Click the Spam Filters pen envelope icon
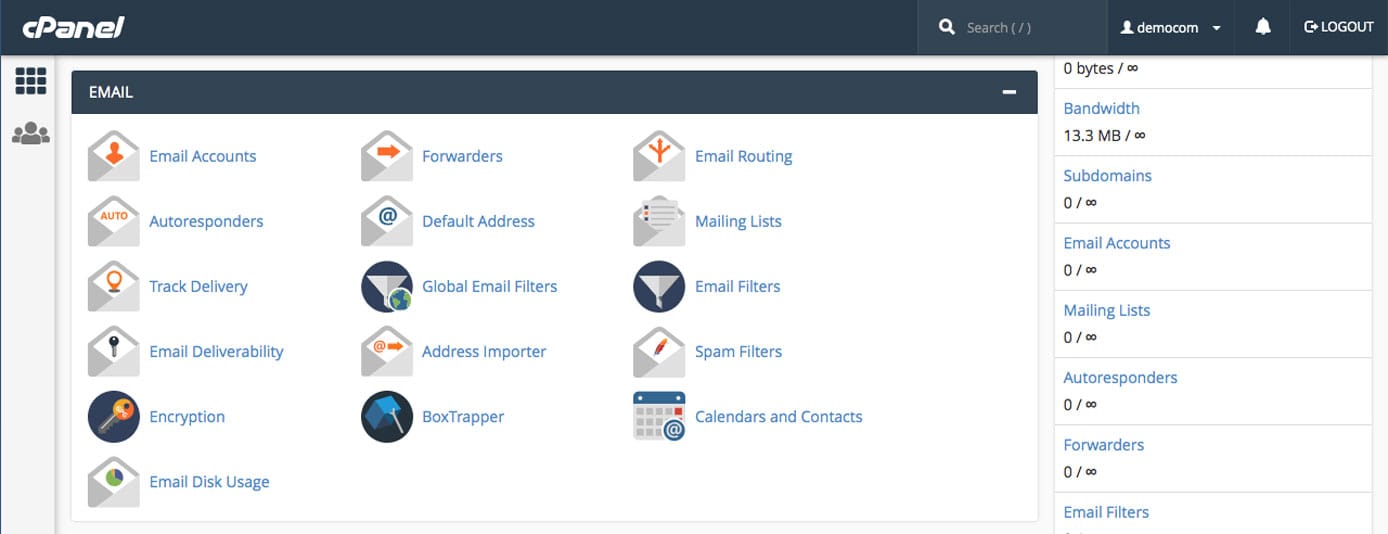 659,351
